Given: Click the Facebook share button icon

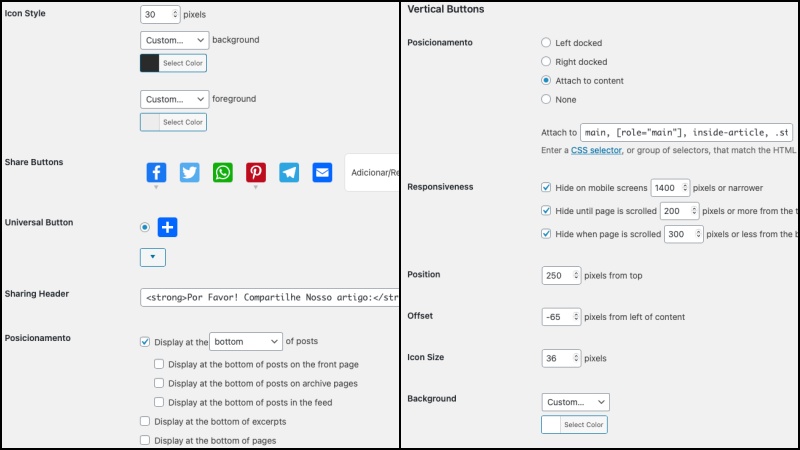Looking at the screenshot, I should click(x=156, y=172).
